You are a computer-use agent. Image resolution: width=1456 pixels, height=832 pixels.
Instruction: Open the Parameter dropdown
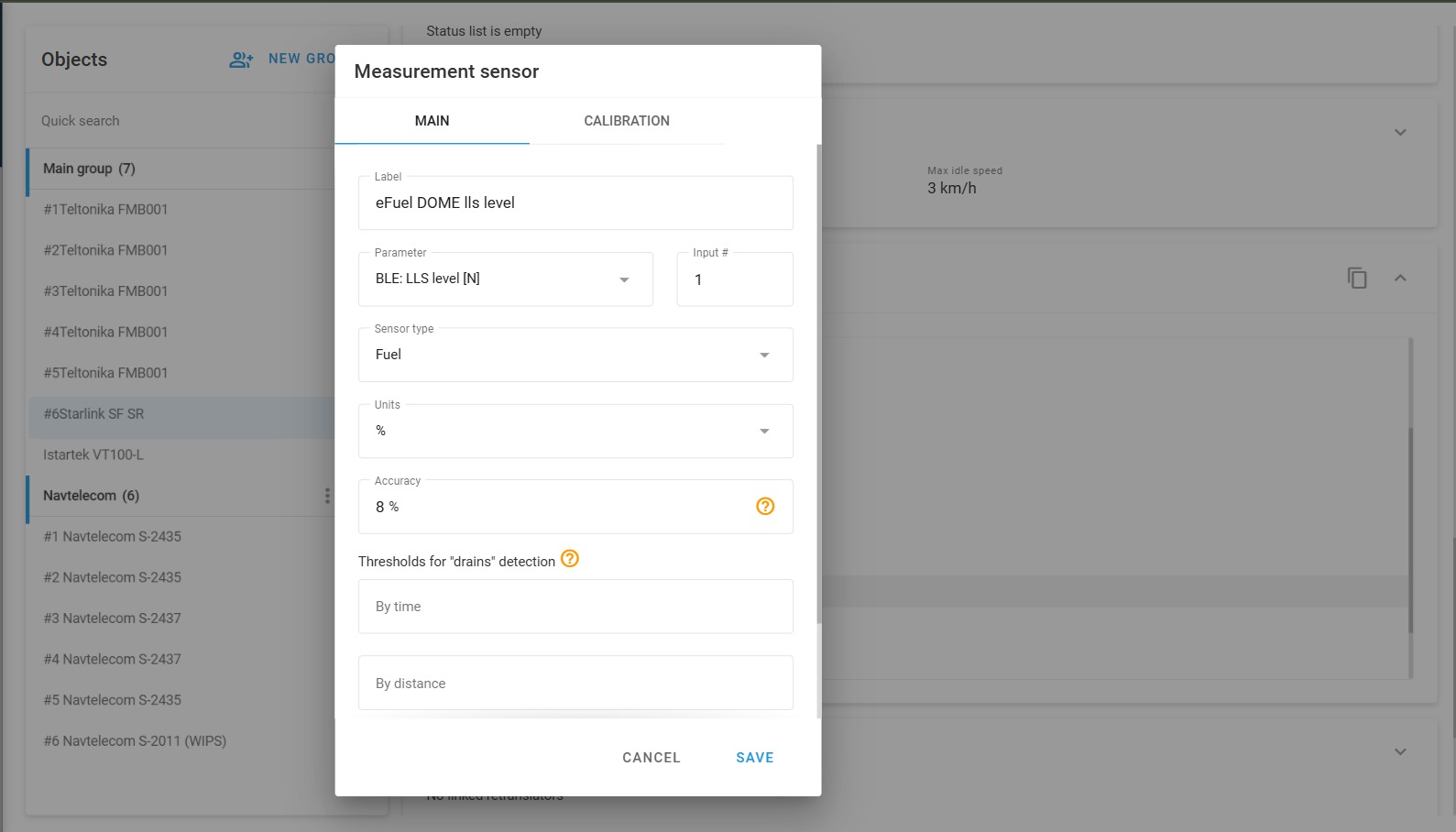pyautogui.click(x=506, y=279)
